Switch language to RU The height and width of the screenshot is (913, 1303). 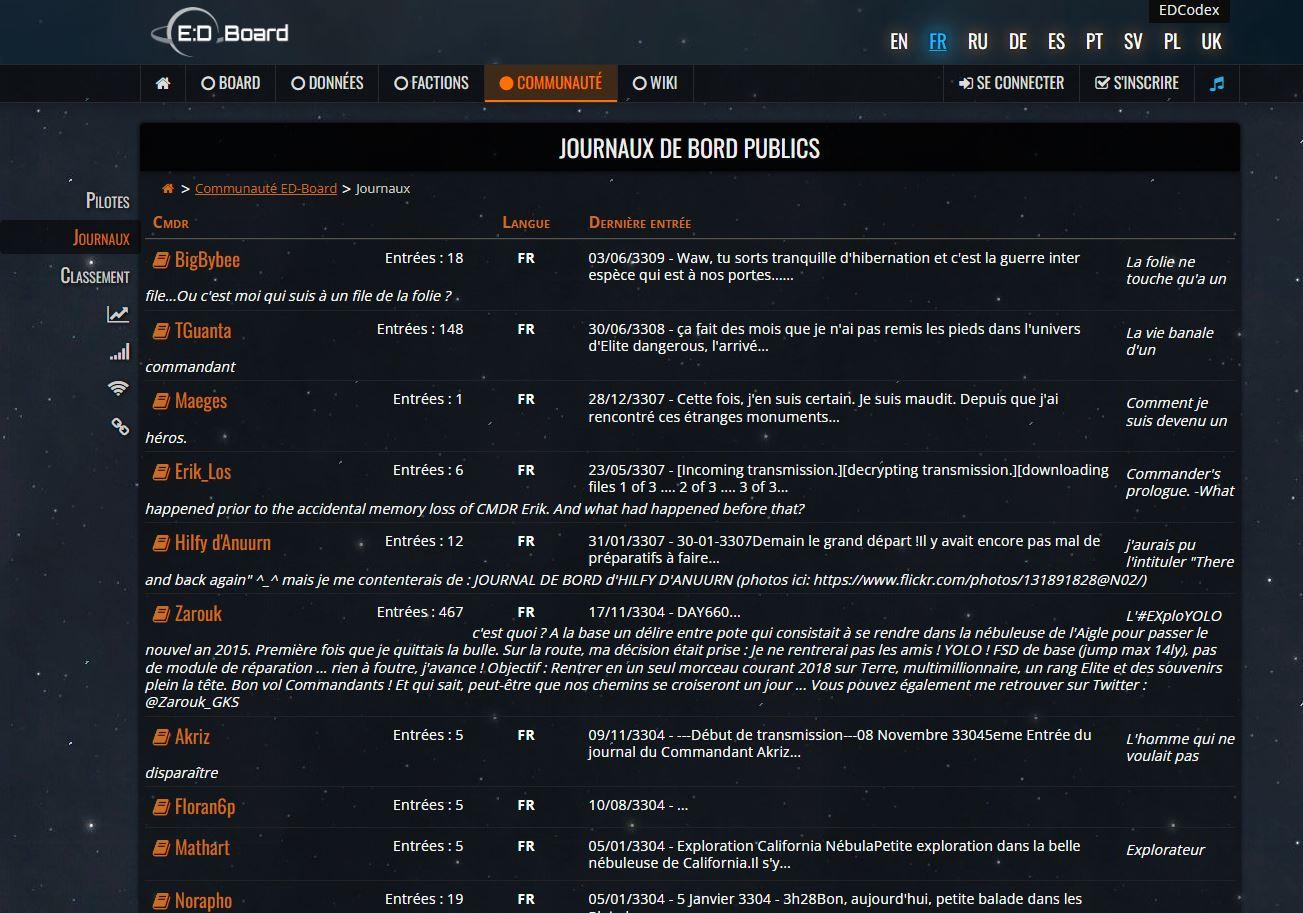(x=977, y=41)
